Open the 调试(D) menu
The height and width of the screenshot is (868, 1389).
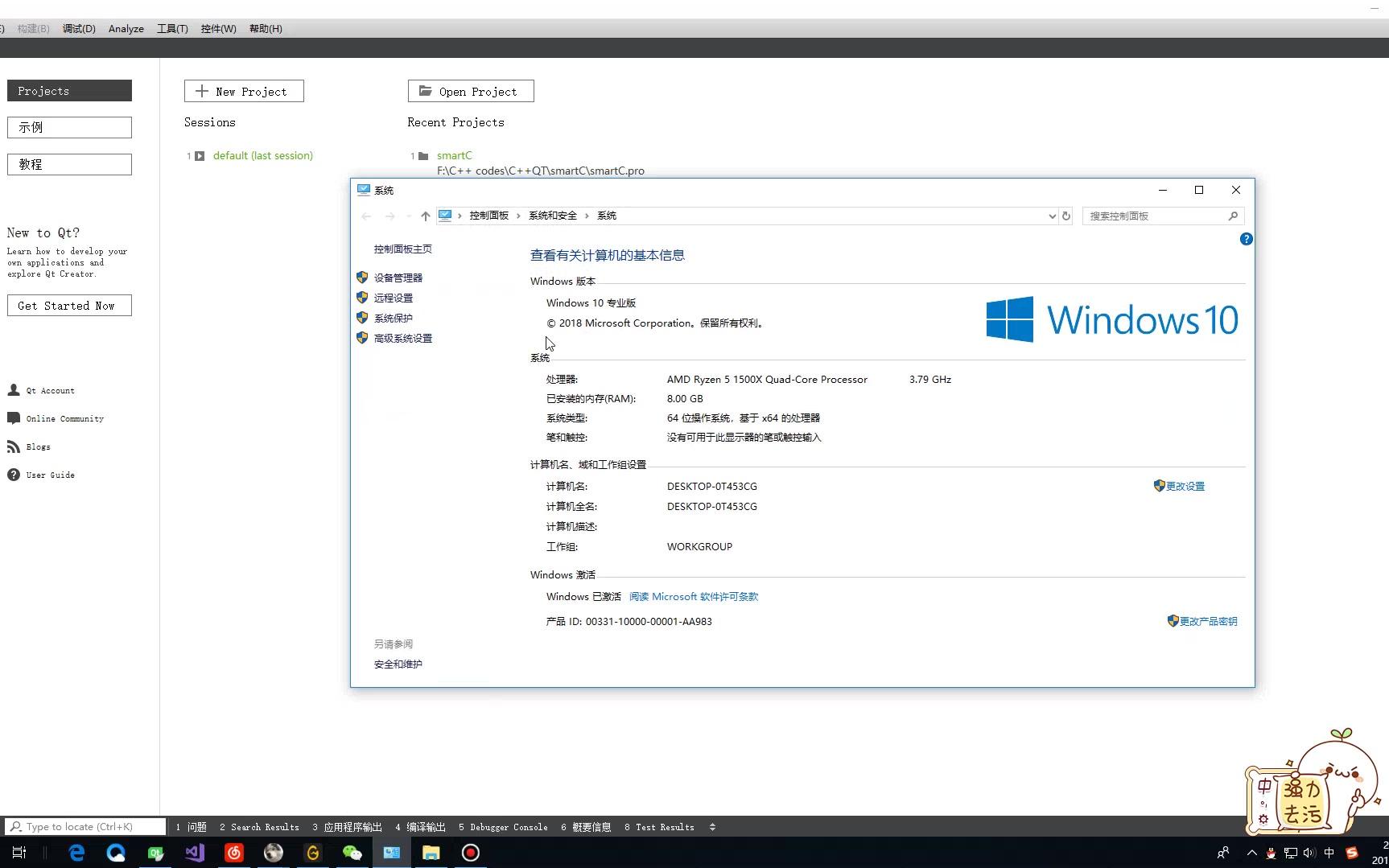coord(79,29)
